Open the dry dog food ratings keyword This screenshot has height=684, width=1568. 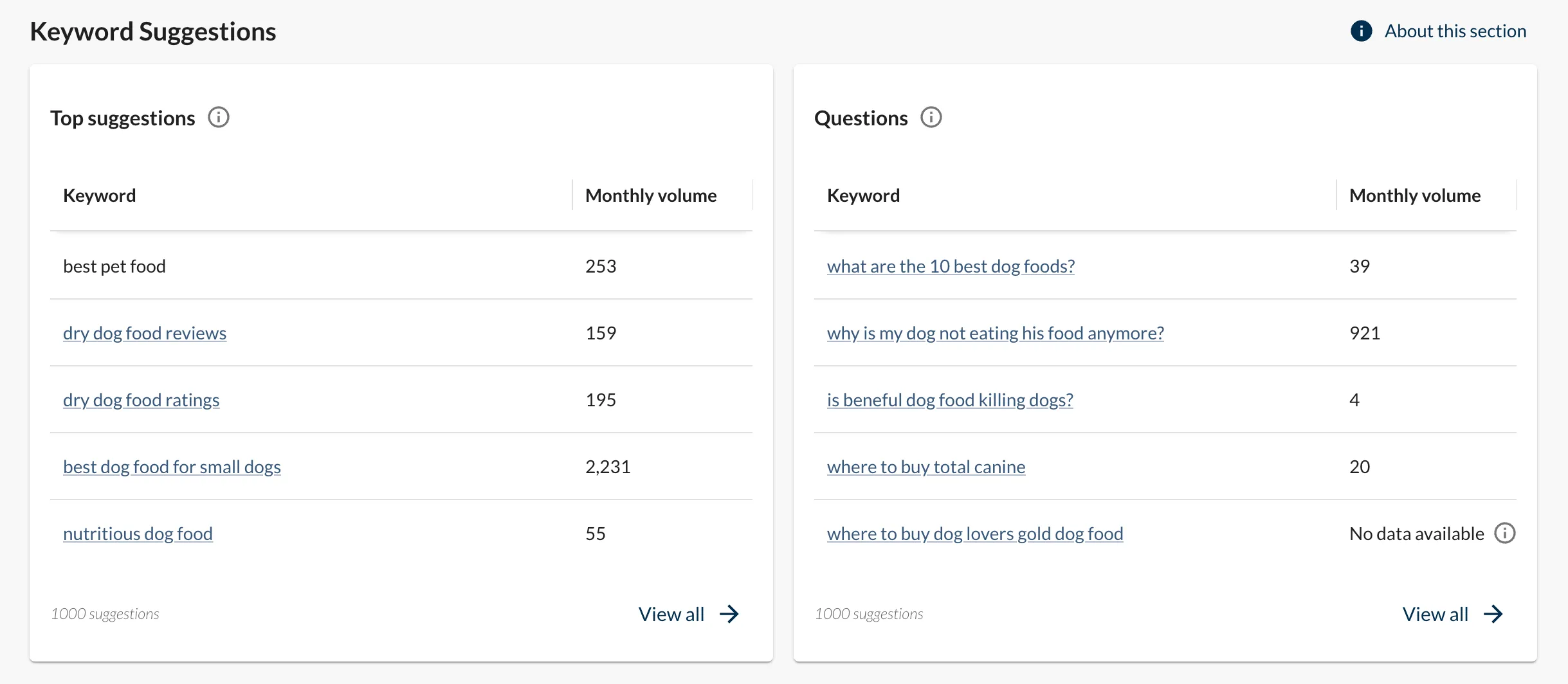(141, 400)
